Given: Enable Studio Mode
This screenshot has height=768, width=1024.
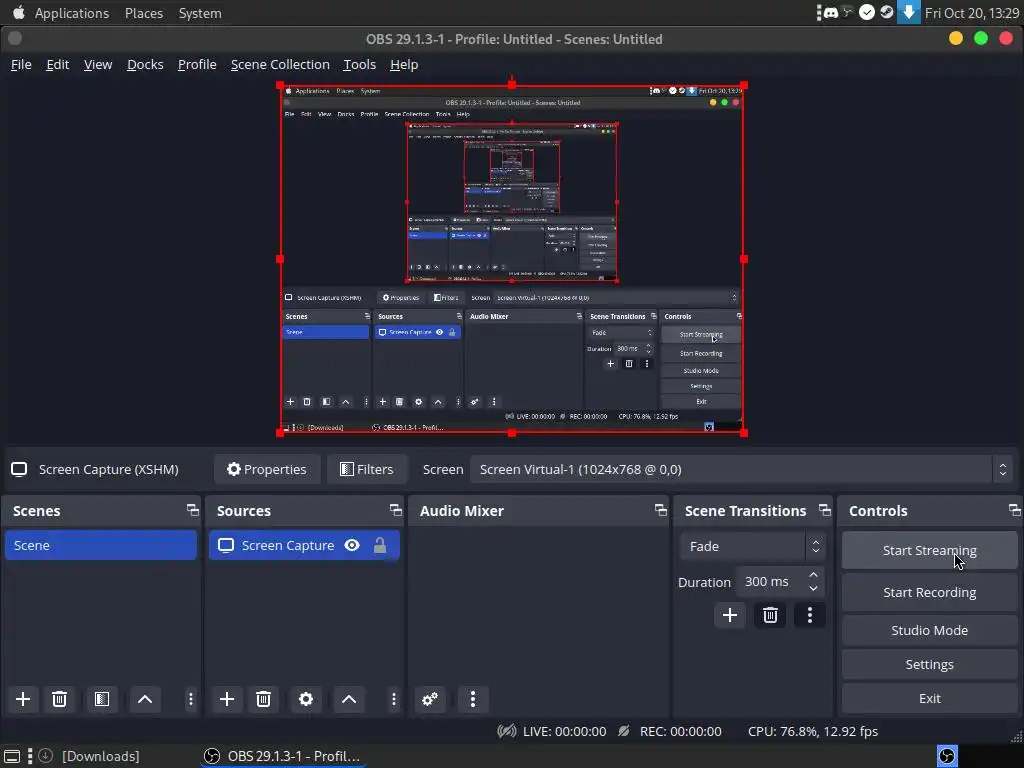Looking at the screenshot, I should click(x=929, y=630).
